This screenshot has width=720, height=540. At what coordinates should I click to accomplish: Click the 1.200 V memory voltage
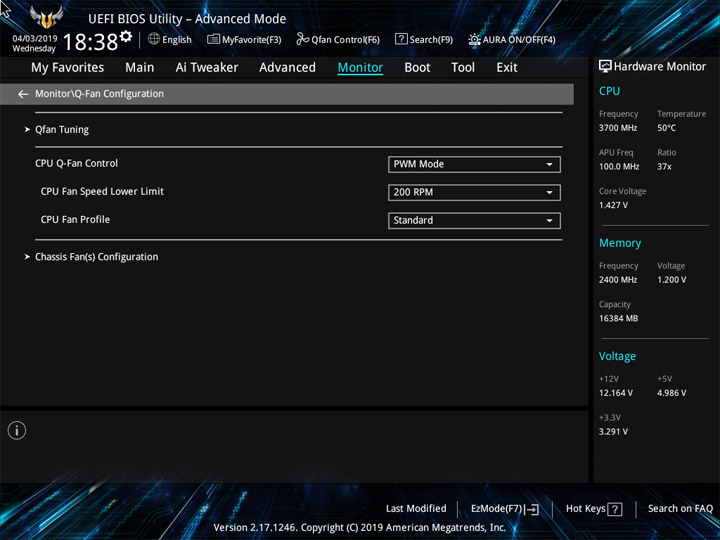pyautogui.click(x=671, y=280)
